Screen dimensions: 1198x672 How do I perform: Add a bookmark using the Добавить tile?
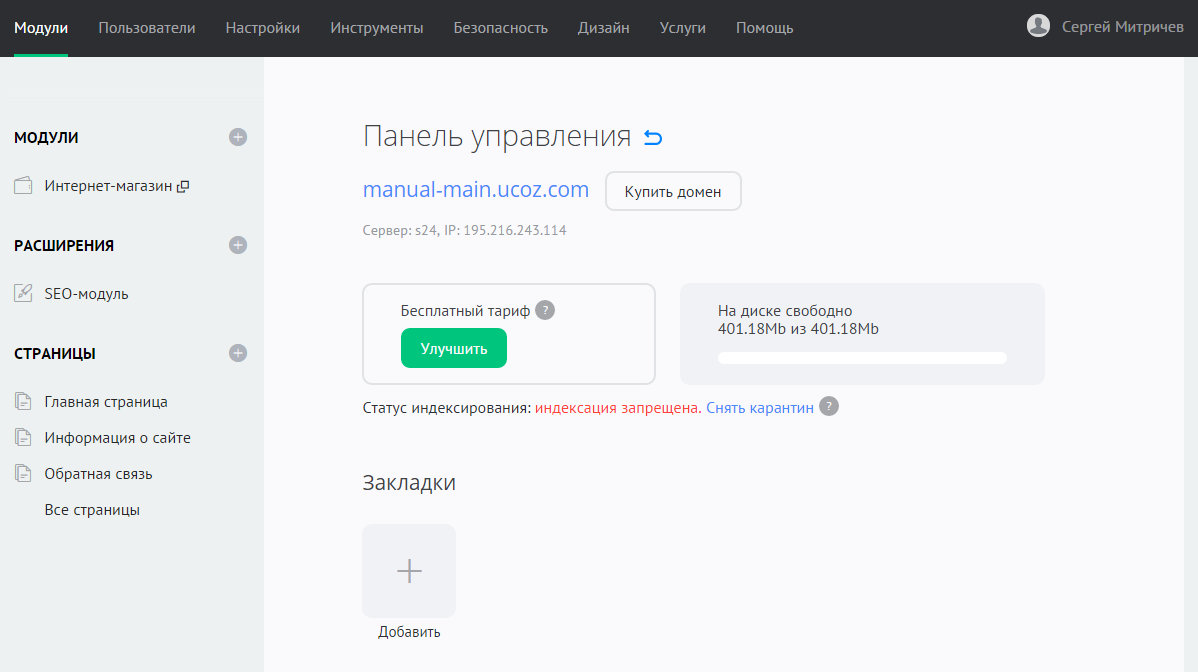click(409, 571)
